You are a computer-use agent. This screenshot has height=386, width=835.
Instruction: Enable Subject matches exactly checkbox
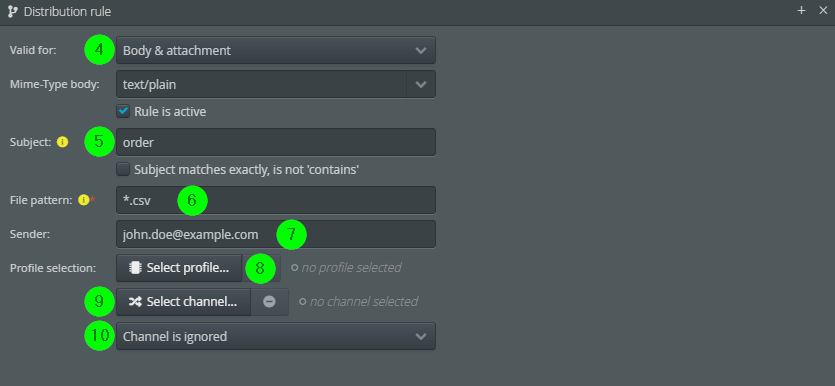(x=124, y=169)
